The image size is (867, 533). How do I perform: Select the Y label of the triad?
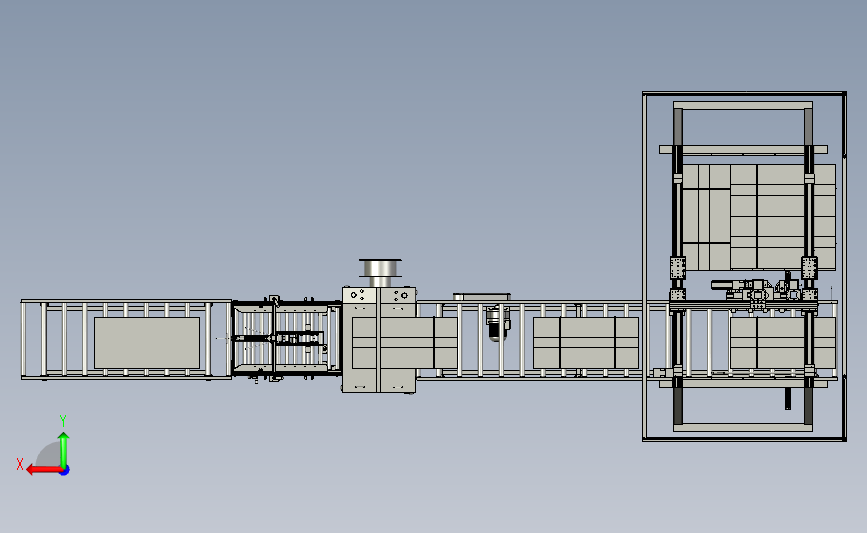[x=63, y=420]
